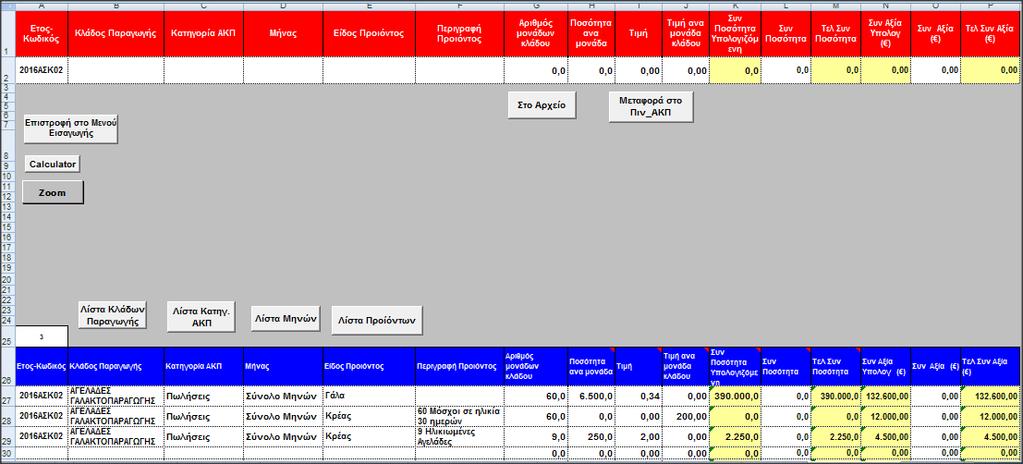Select 12.000,00 under Τελ Συν Αξία in row 28
The width and height of the screenshot is (1023, 464).
coord(989,416)
